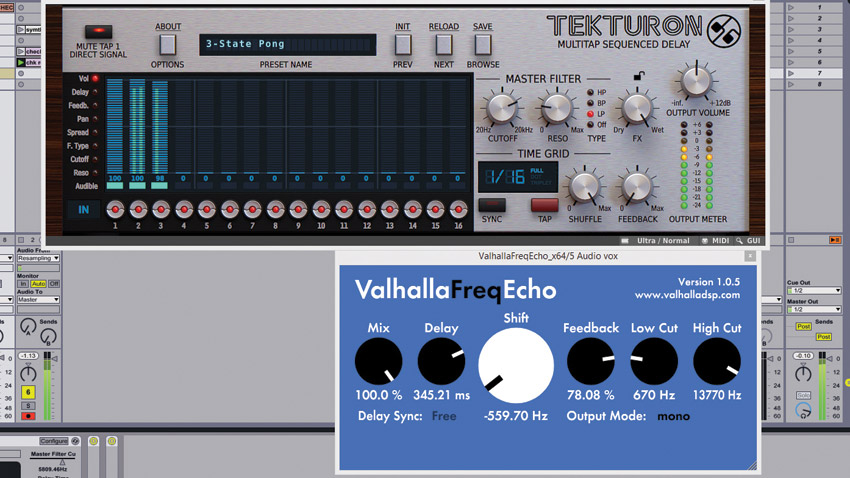Screen dimensions: 850x478
Task: Click the High Cut knob
Action: pos(717,361)
